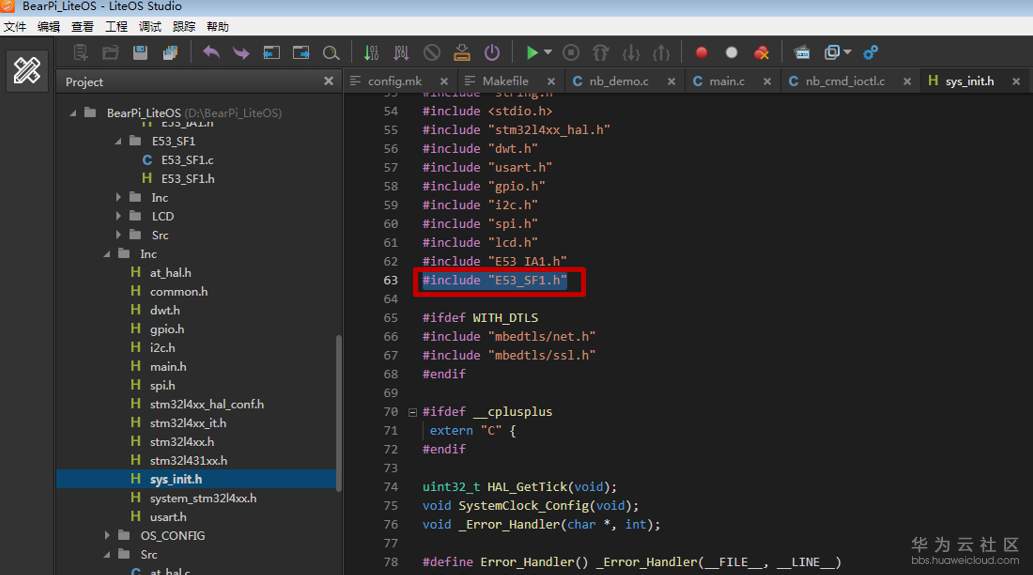Click the Search magnifier icon

(x=331, y=53)
